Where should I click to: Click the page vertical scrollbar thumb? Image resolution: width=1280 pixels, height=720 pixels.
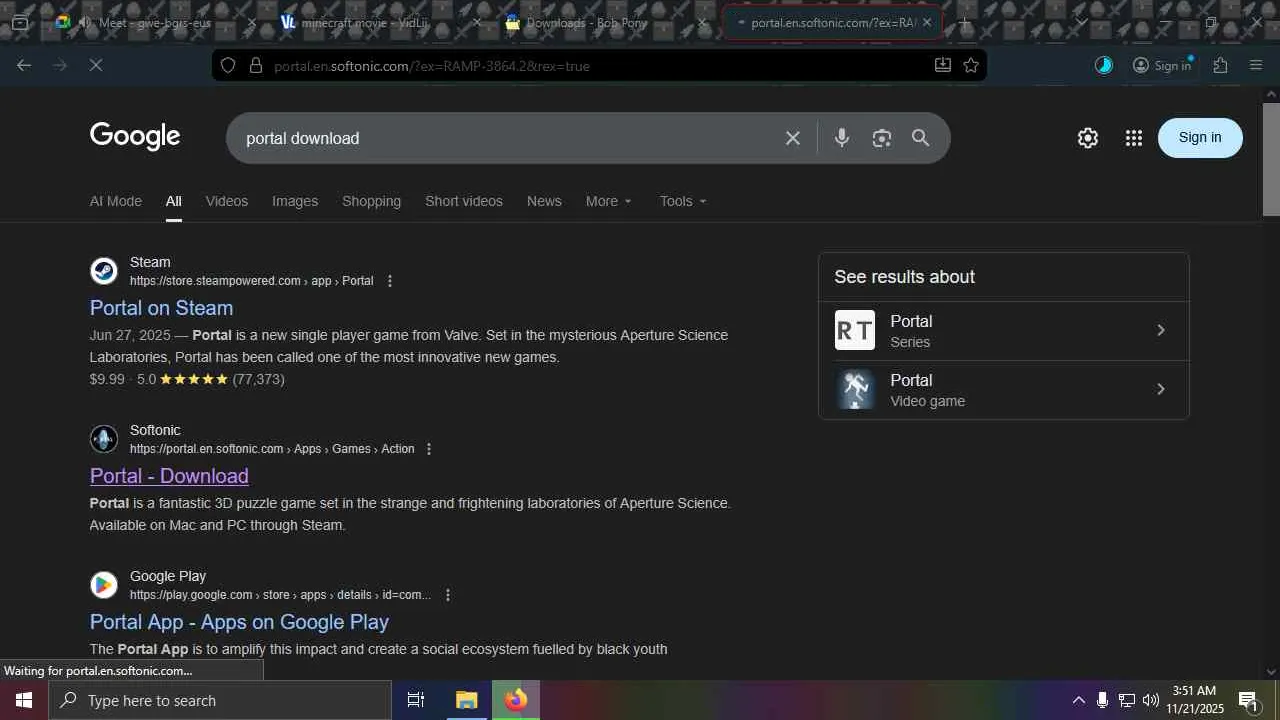pos(1271,160)
